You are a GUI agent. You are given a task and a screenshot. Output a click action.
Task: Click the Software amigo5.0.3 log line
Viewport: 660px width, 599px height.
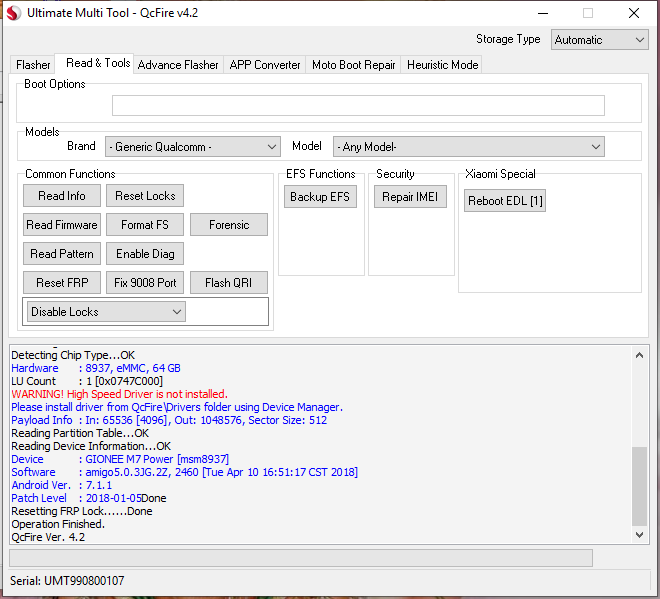pos(185,472)
